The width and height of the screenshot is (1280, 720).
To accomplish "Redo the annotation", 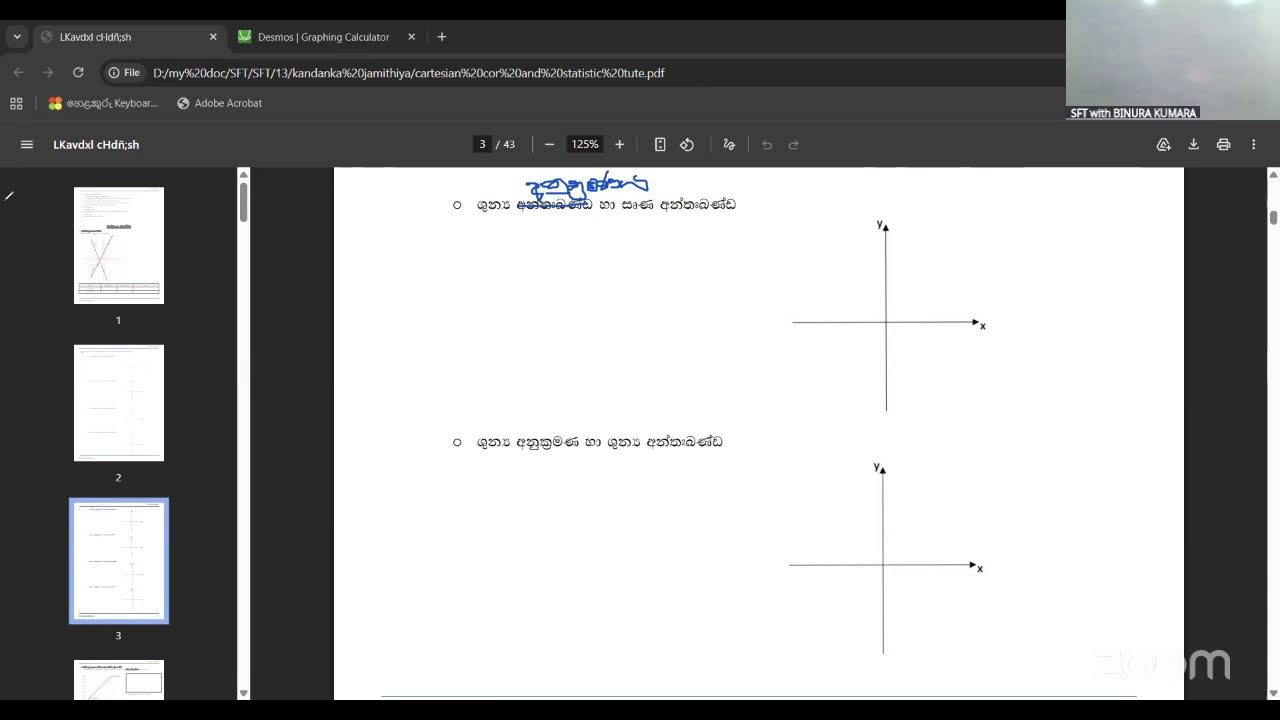I will point(794,145).
